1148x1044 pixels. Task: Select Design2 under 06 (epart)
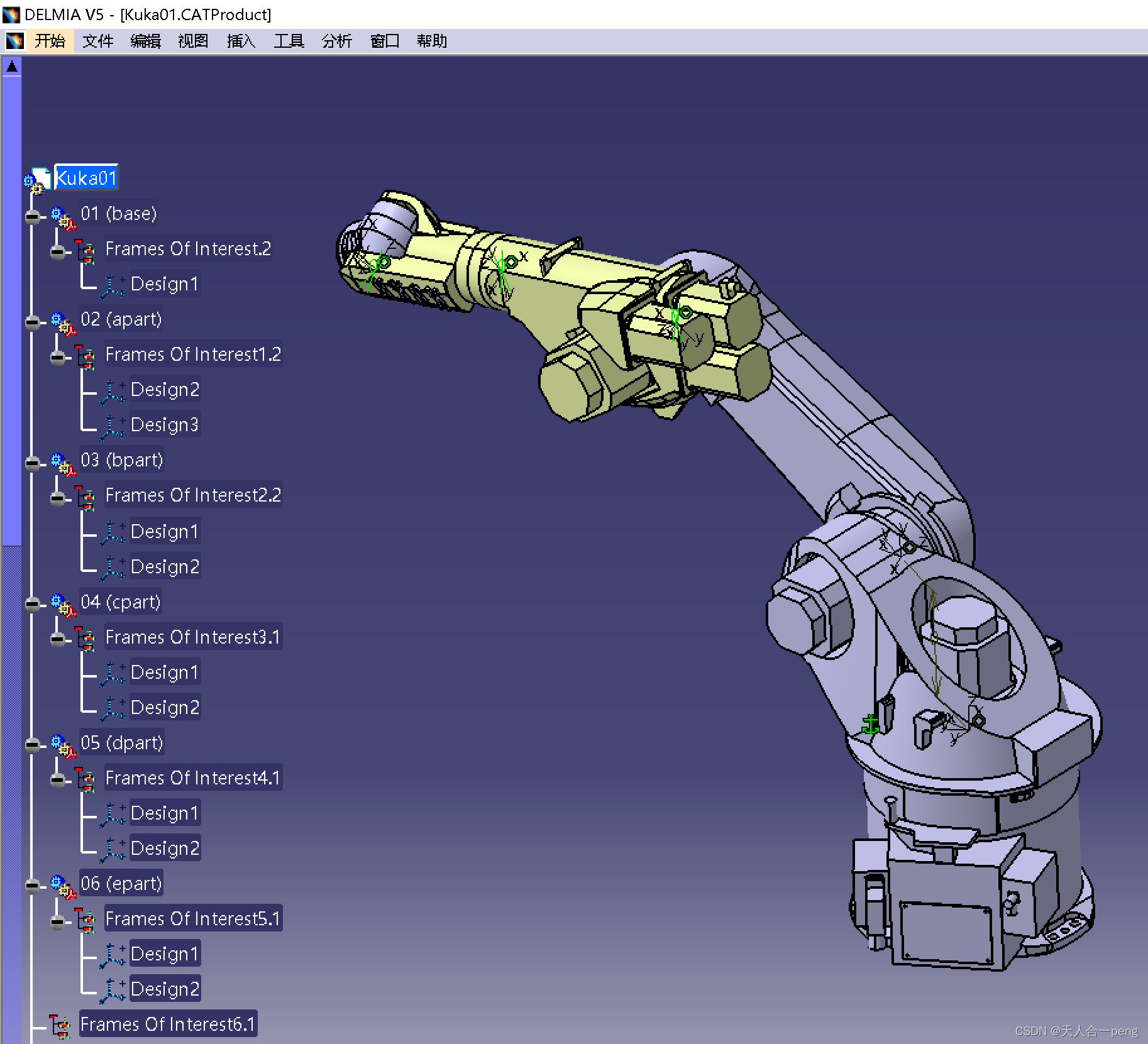point(165,989)
